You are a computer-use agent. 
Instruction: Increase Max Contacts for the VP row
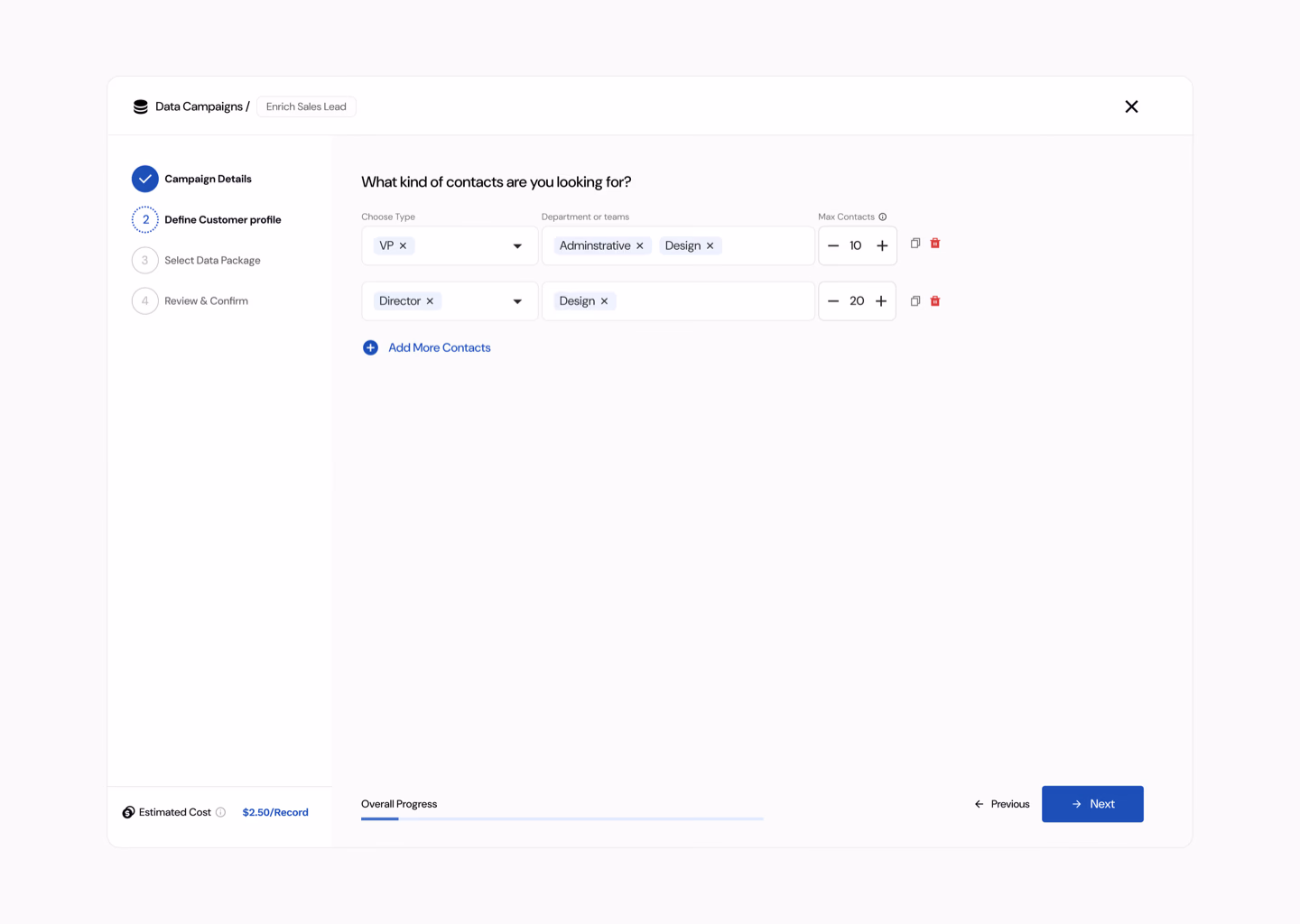click(x=881, y=245)
